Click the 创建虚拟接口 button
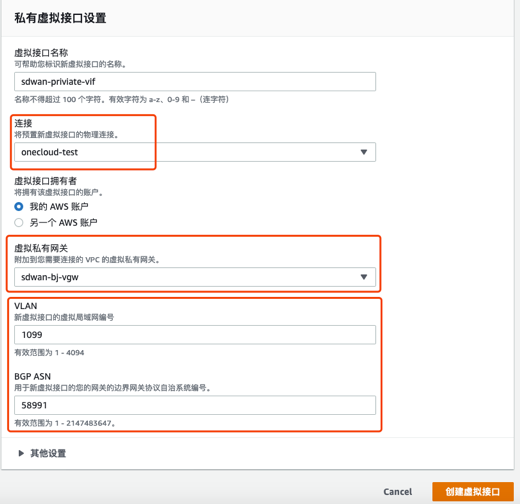This screenshot has width=520, height=504. [473, 492]
